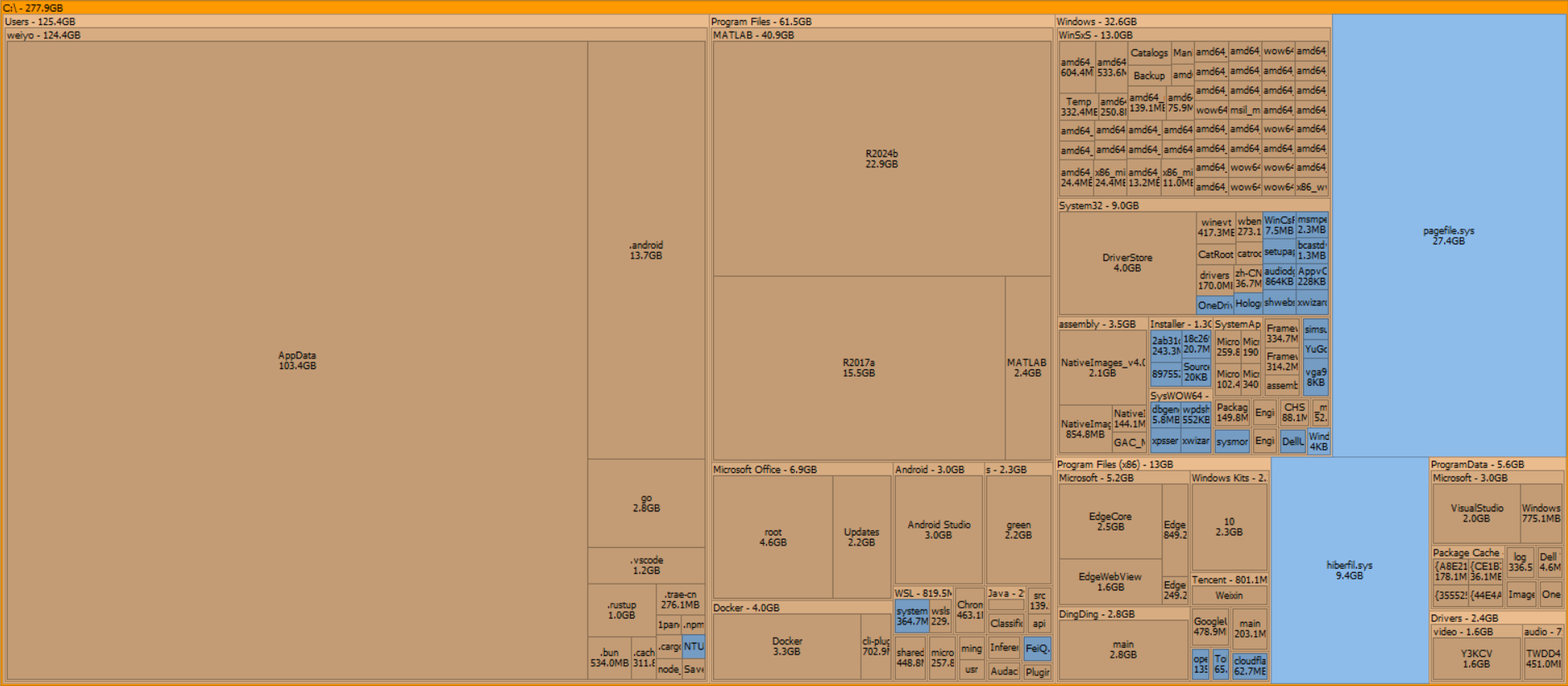This screenshot has width=1568, height=686.
Task: Select the DingDing main 2.8GB block
Action: [x=1123, y=649]
